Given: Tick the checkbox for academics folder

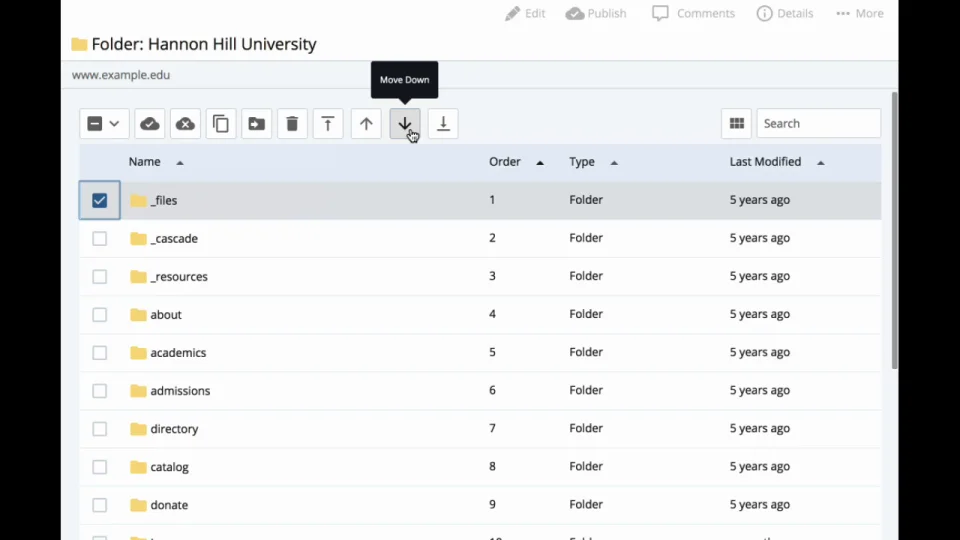Looking at the screenshot, I should 99,352.
